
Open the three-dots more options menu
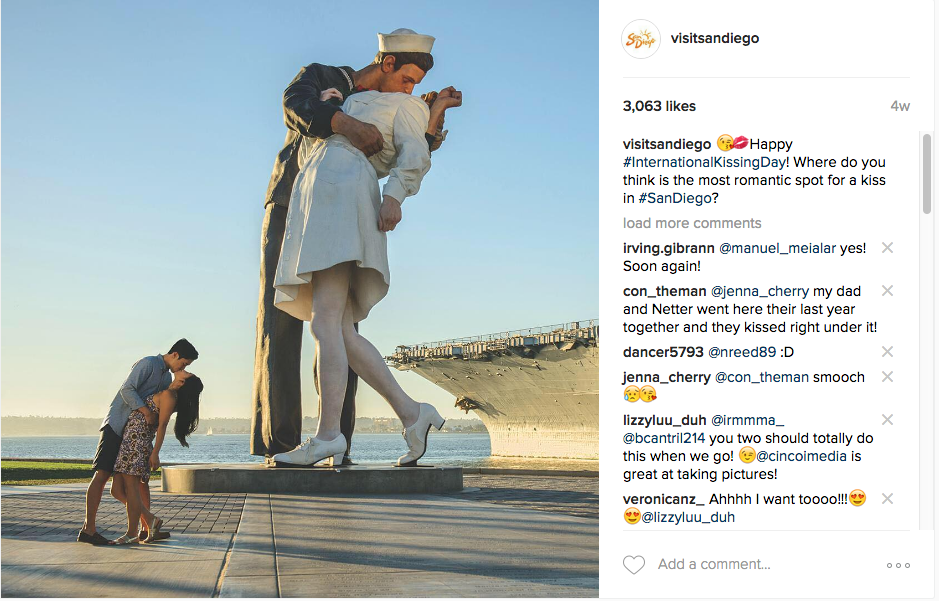tap(898, 565)
